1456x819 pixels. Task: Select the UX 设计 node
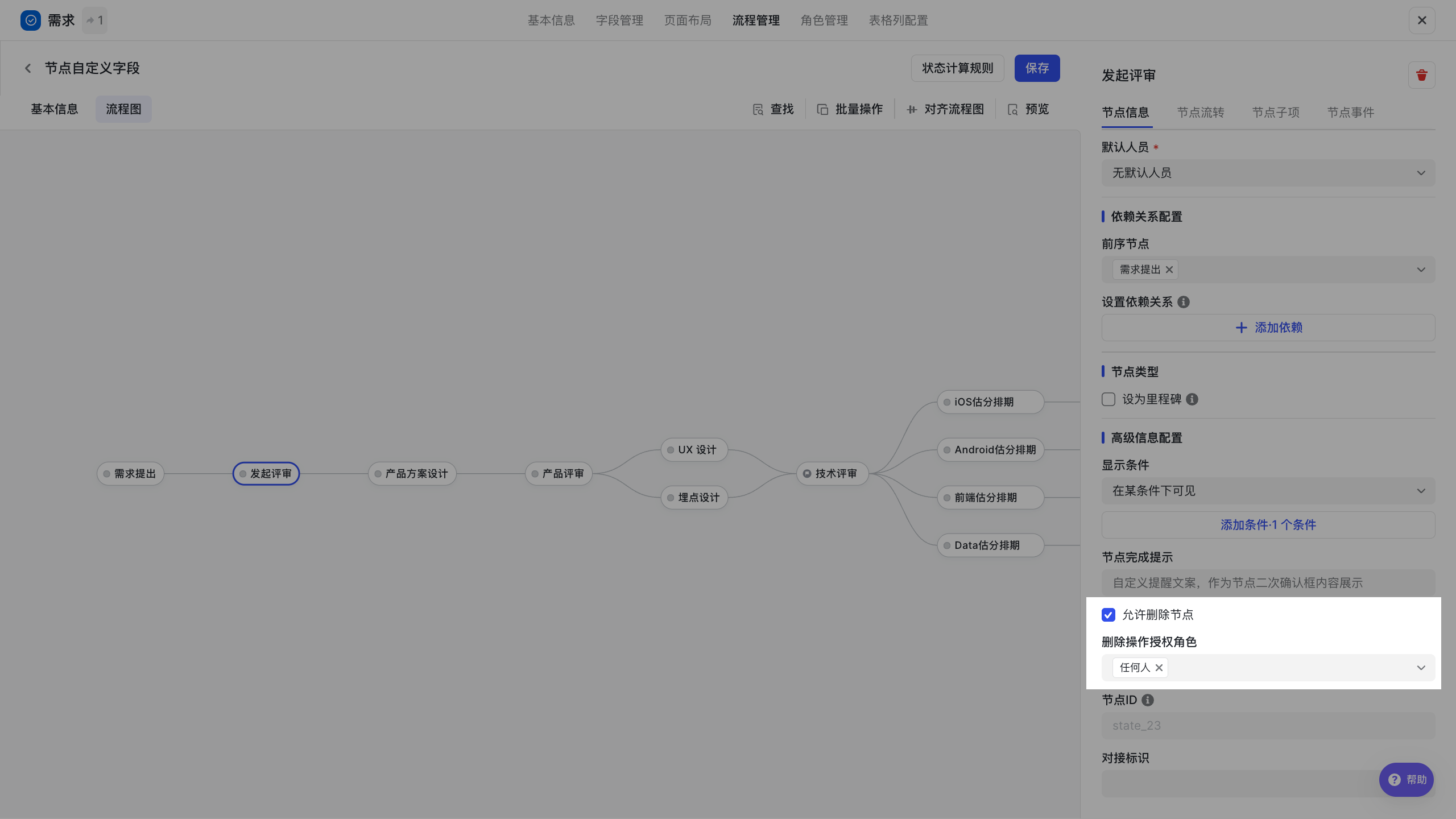pyautogui.click(x=694, y=450)
